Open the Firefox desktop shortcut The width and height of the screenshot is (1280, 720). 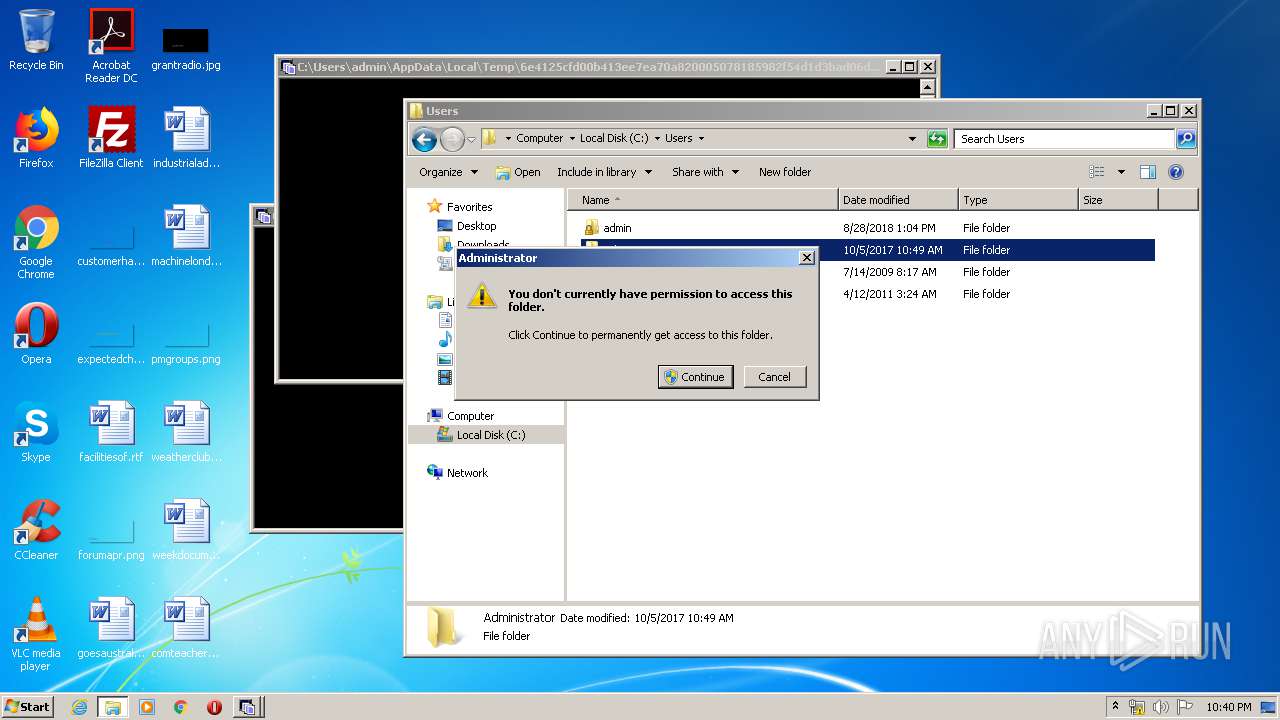(36, 138)
